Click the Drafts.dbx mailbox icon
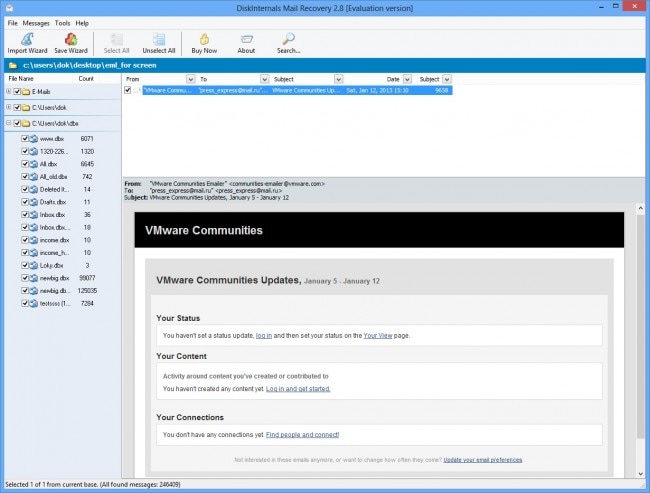 [34, 202]
